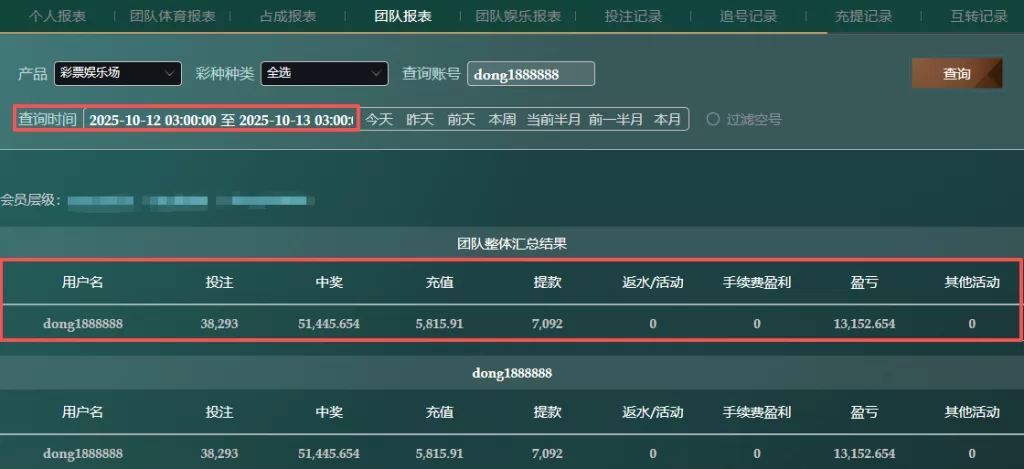
Task: Click the 查询 search button
Action: click(x=956, y=74)
